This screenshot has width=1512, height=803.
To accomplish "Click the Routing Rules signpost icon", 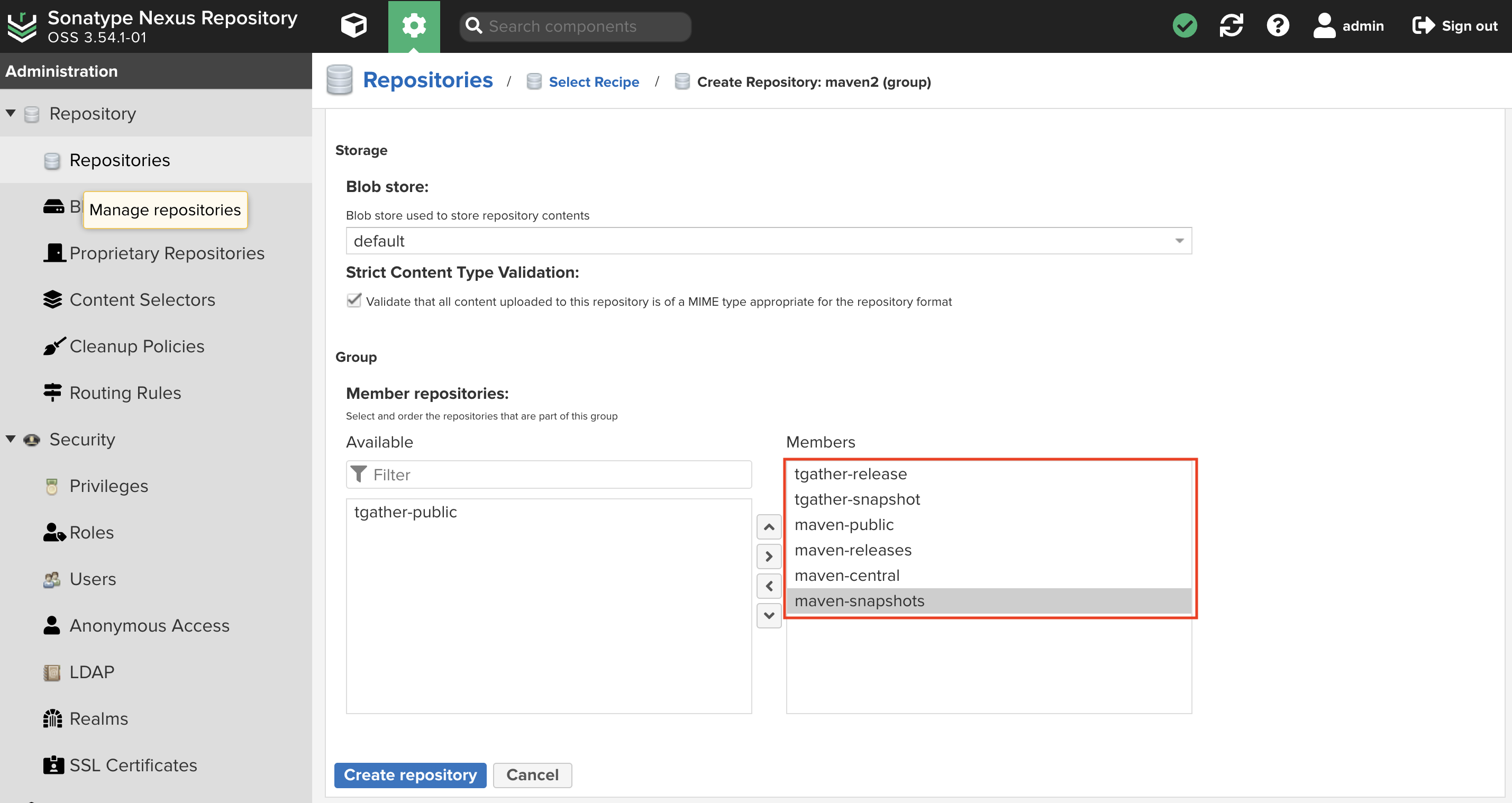I will point(52,392).
